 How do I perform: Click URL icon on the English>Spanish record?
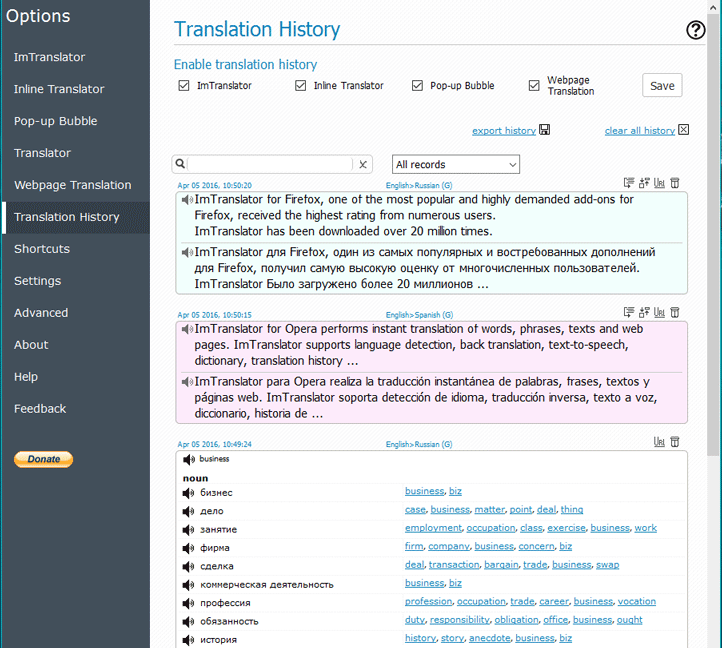coord(659,312)
